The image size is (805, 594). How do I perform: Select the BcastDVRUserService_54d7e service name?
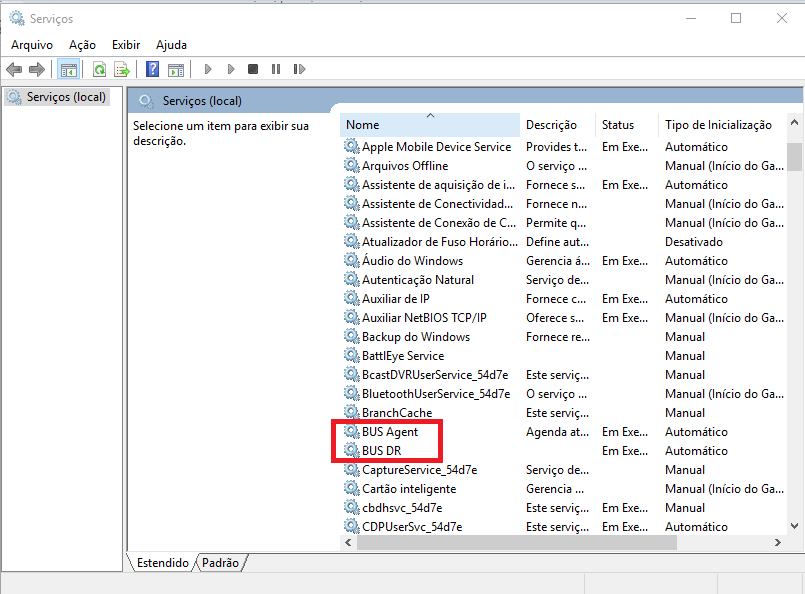(435, 375)
